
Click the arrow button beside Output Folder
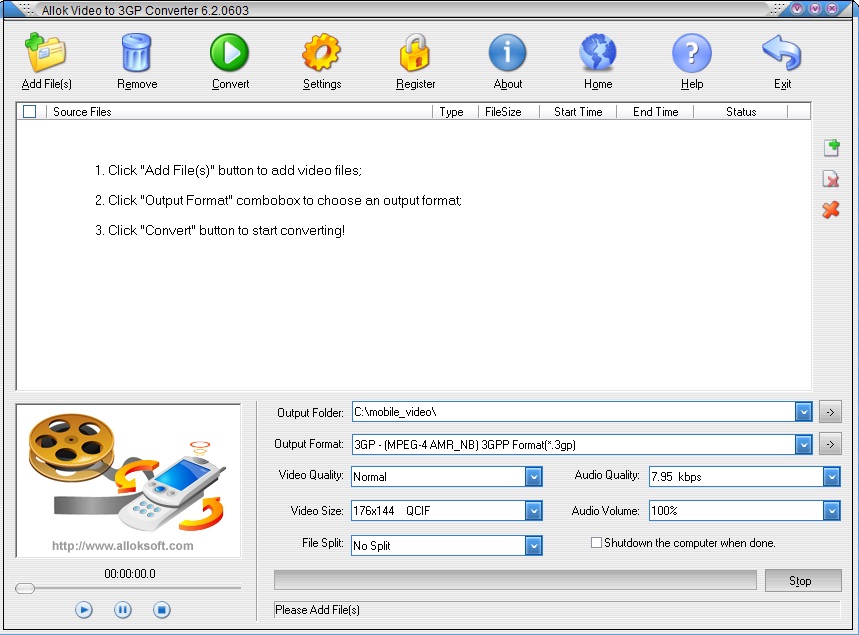831,412
